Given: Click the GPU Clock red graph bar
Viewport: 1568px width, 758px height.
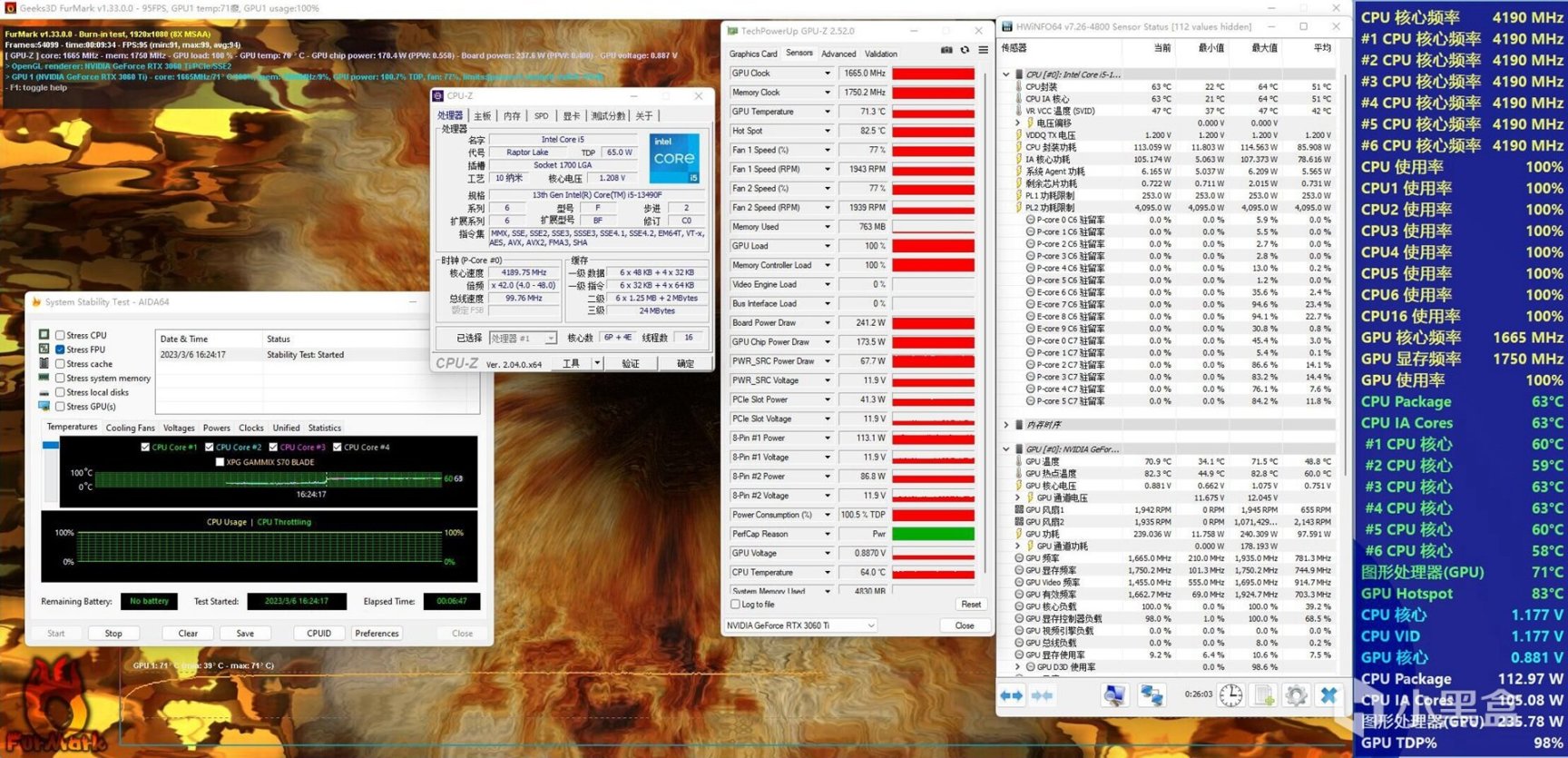Looking at the screenshot, I should tap(933, 74).
